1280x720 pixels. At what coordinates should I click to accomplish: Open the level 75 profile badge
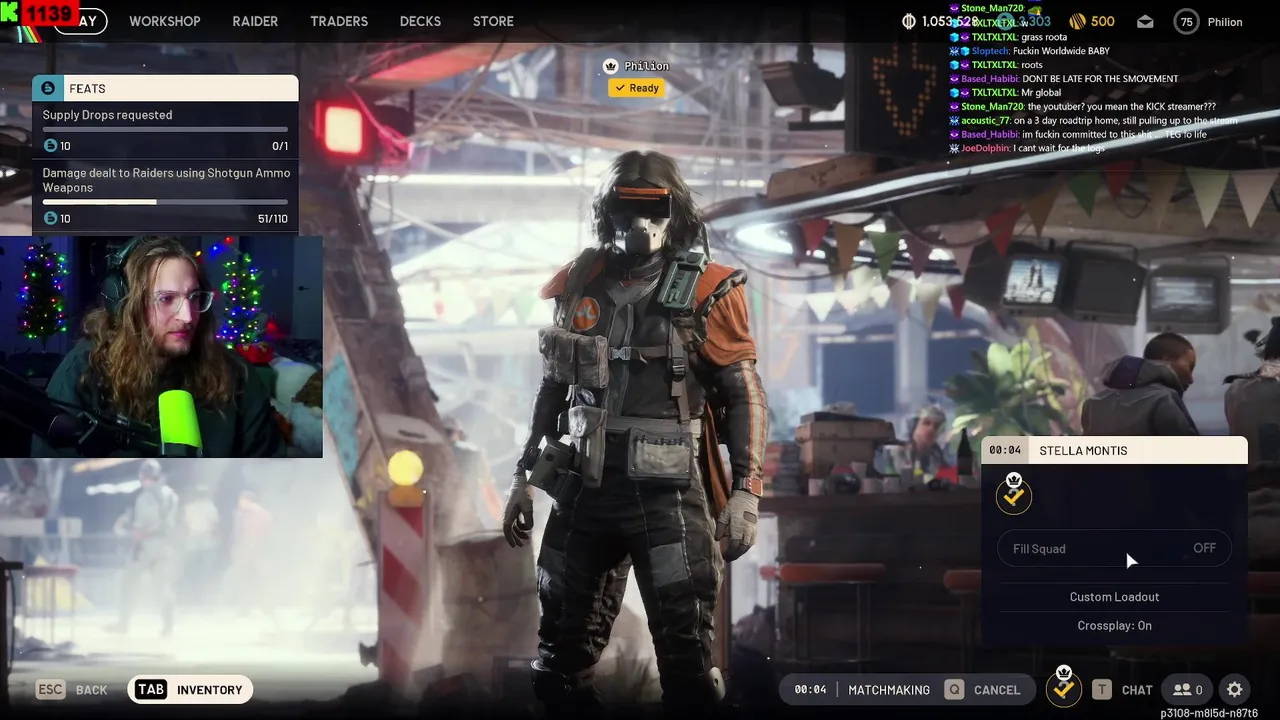coord(1186,22)
